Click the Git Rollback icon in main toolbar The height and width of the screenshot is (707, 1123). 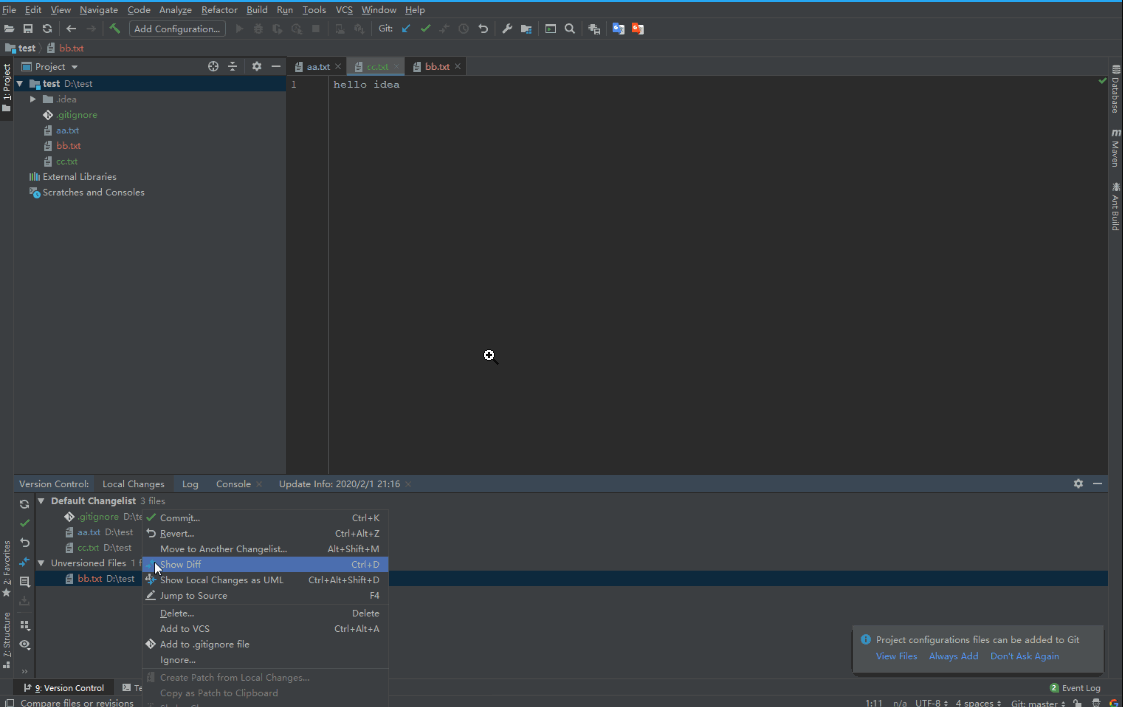click(x=483, y=29)
